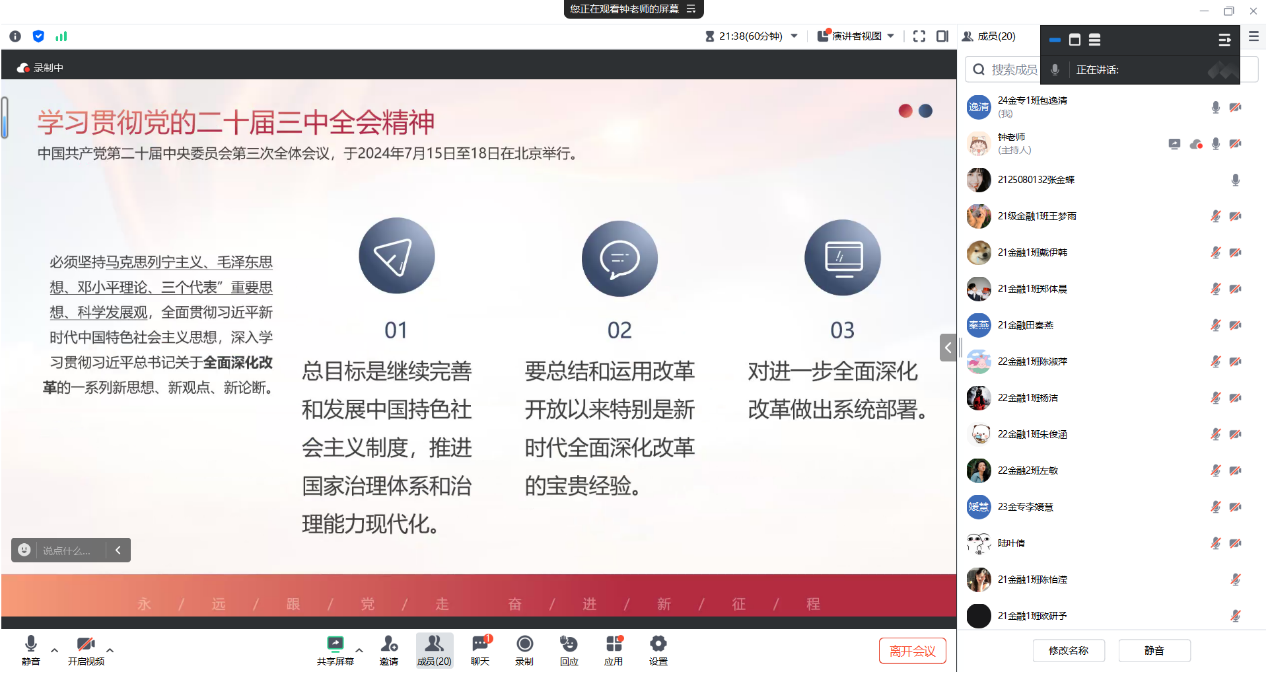Image resolution: width=1268 pixels, height=674 pixels.
Task: Click the network signal status icon
Action: coord(62,36)
